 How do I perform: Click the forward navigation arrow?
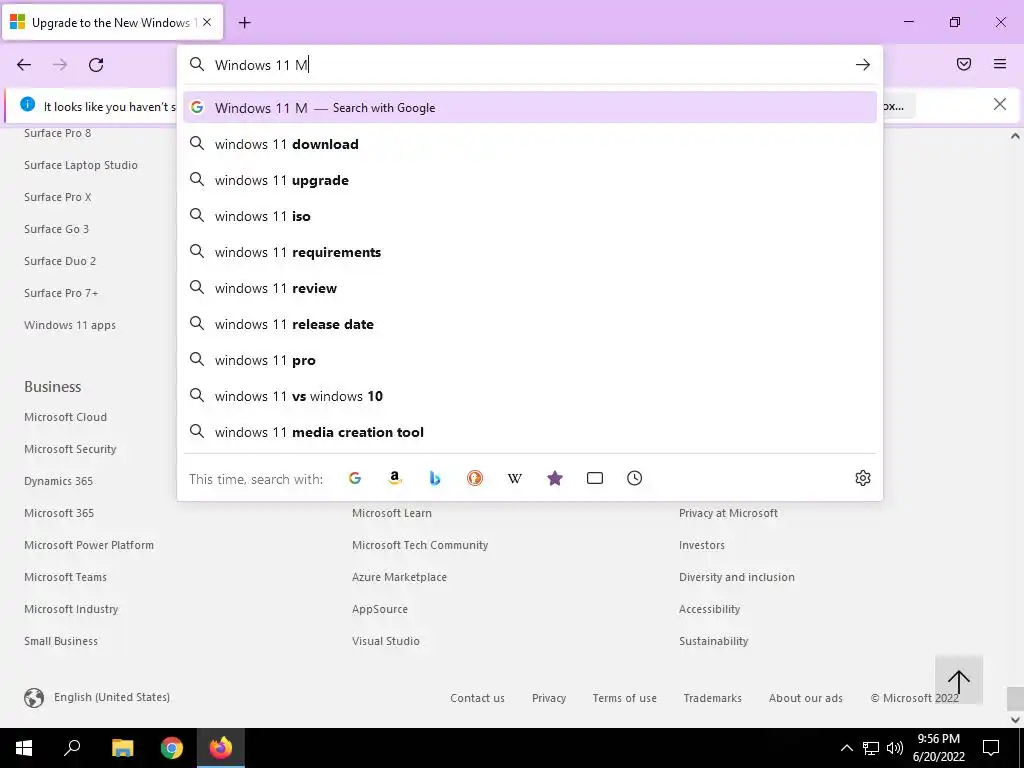[x=60, y=65]
